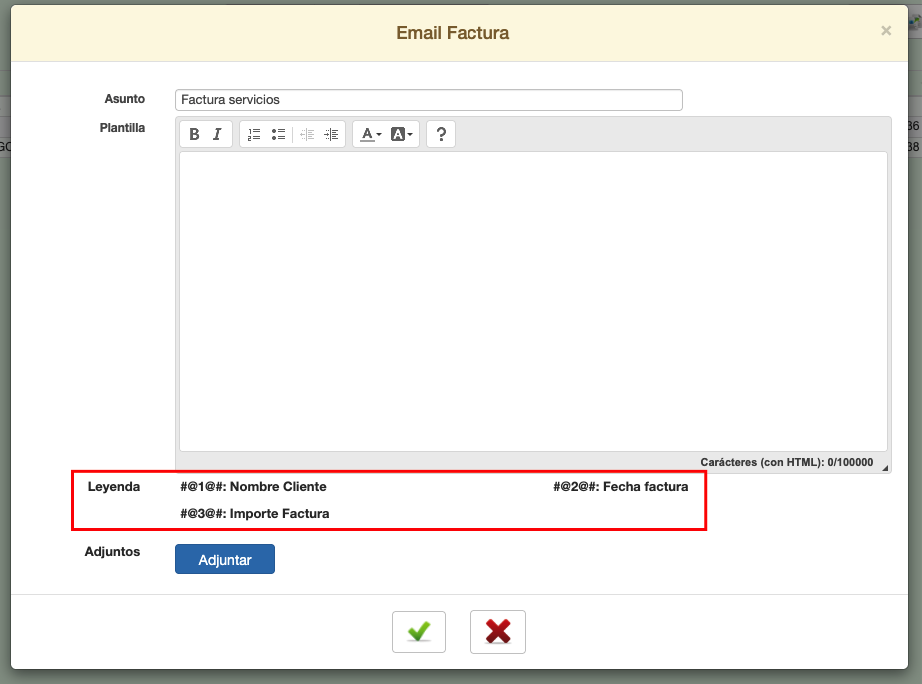
Task: Grab the editor resize handle corner
Action: click(x=883, y=467)
